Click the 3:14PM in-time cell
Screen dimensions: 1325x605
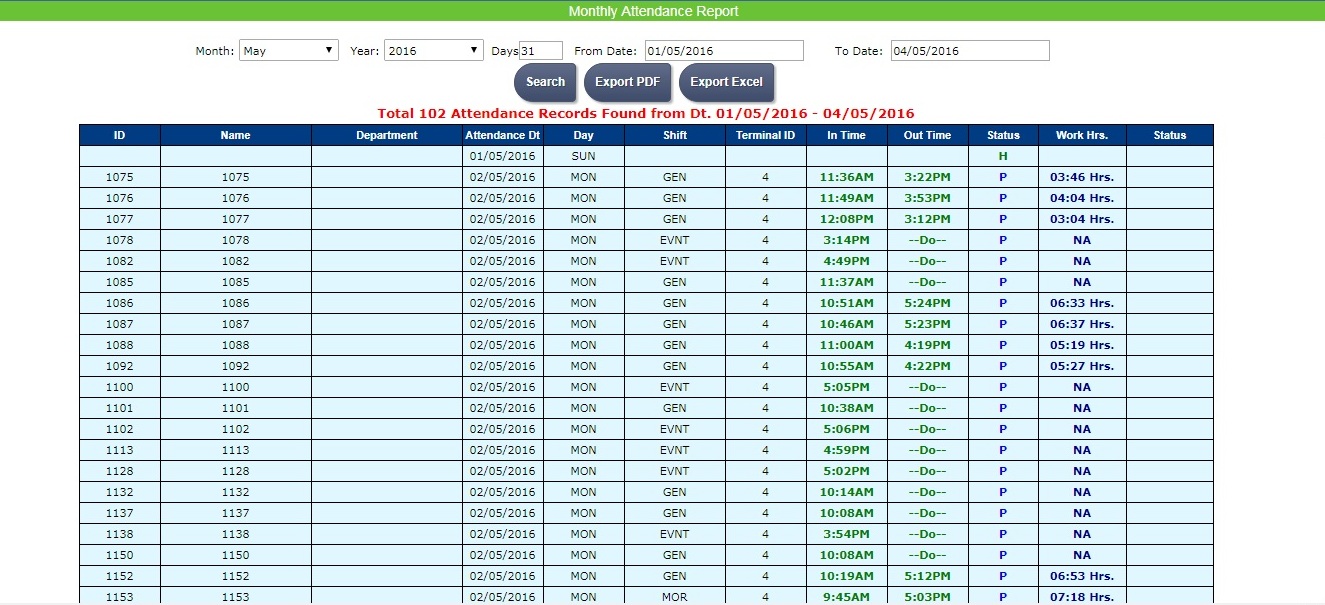[x=846, y=240]
